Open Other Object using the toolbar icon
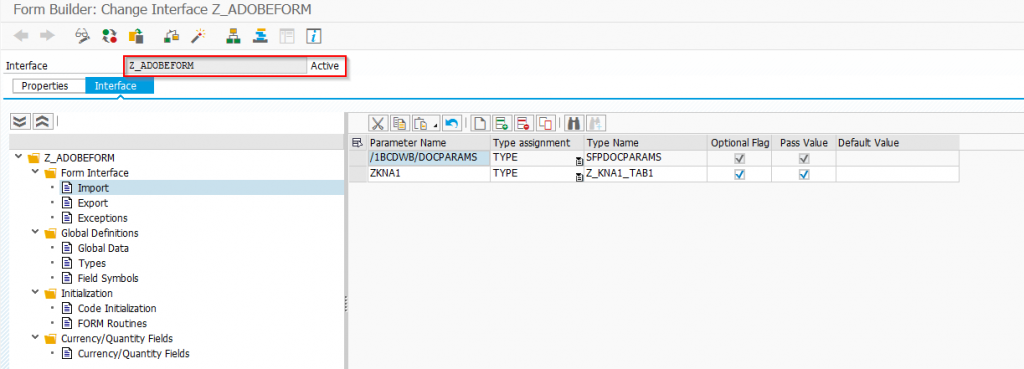Viewport: 1024px width, 369px height. [x=136, y=36]
